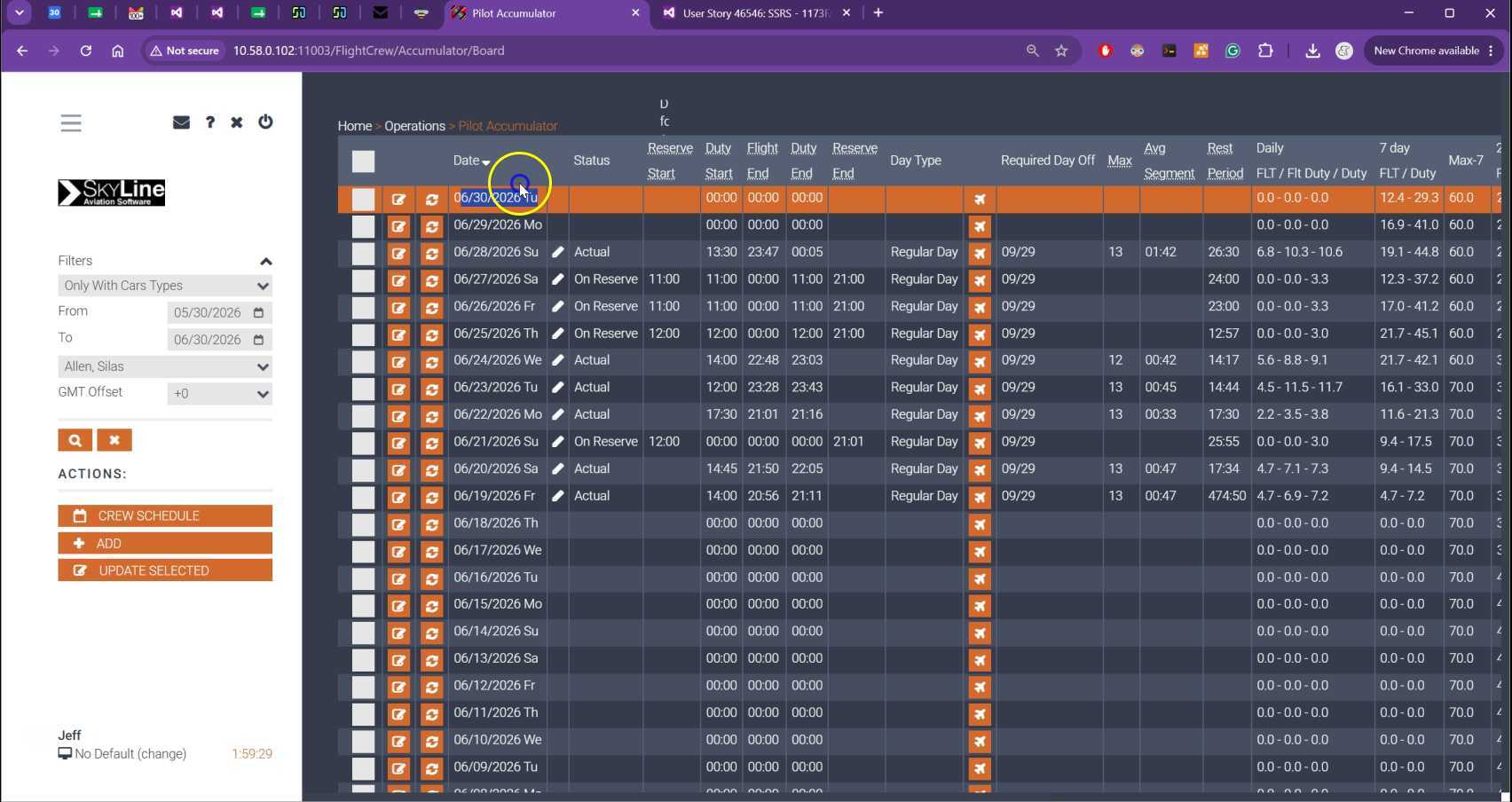Open the mail envelope icon
Screen dimensions: 1512x802
(x=181, y=122)
